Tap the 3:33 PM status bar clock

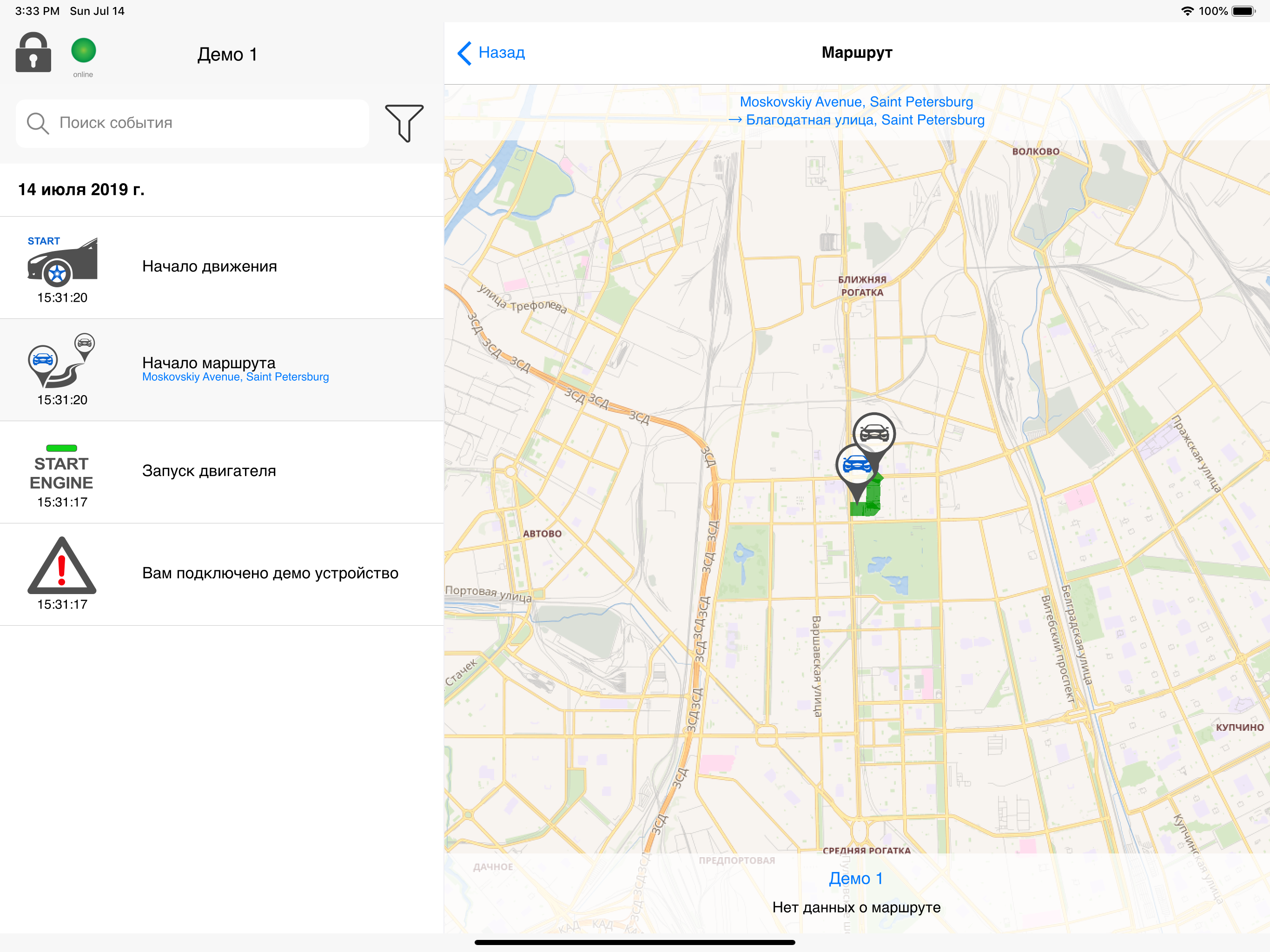[x=37, y=11]
